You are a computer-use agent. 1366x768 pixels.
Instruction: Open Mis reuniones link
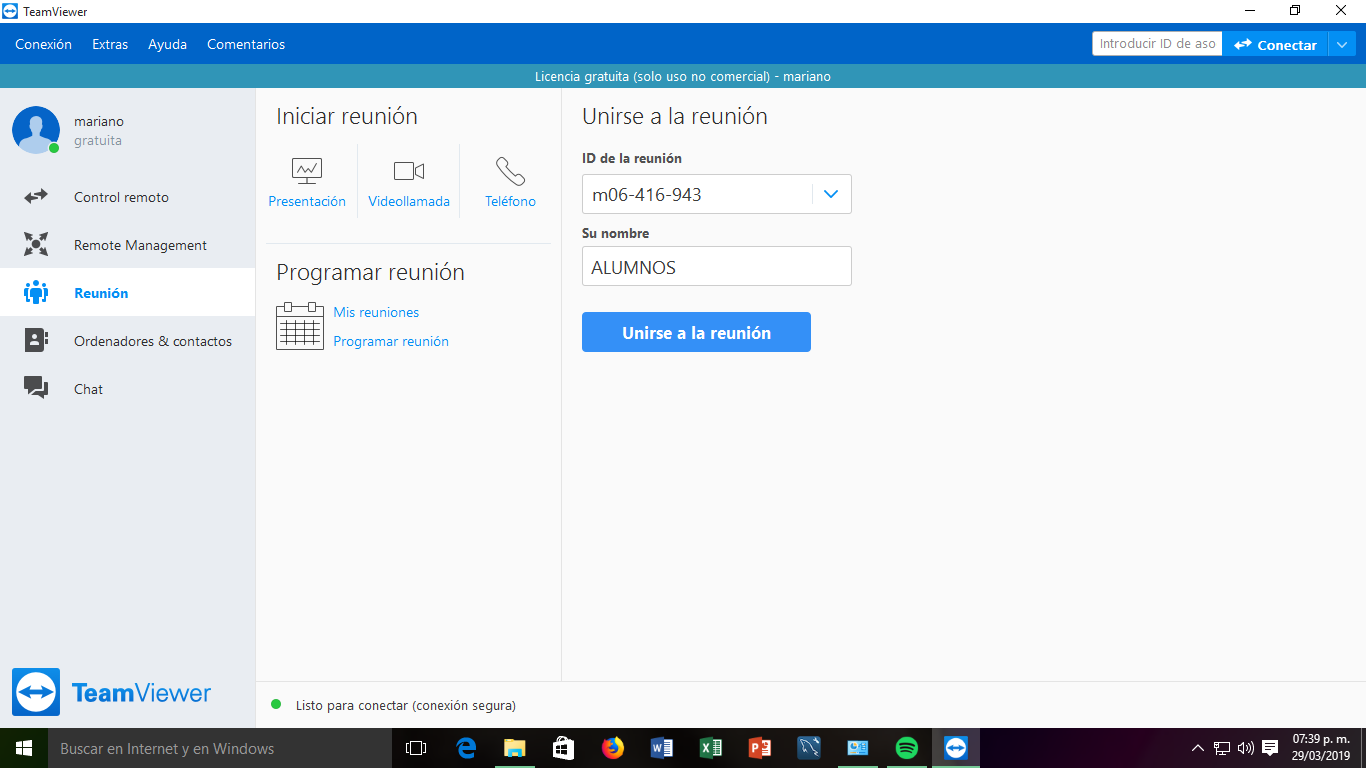coord(376,312)
